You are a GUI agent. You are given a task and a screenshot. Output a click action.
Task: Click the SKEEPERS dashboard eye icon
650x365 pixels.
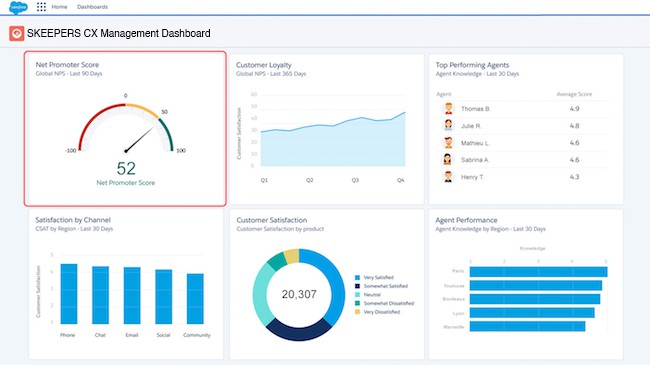tap(17, 34)
